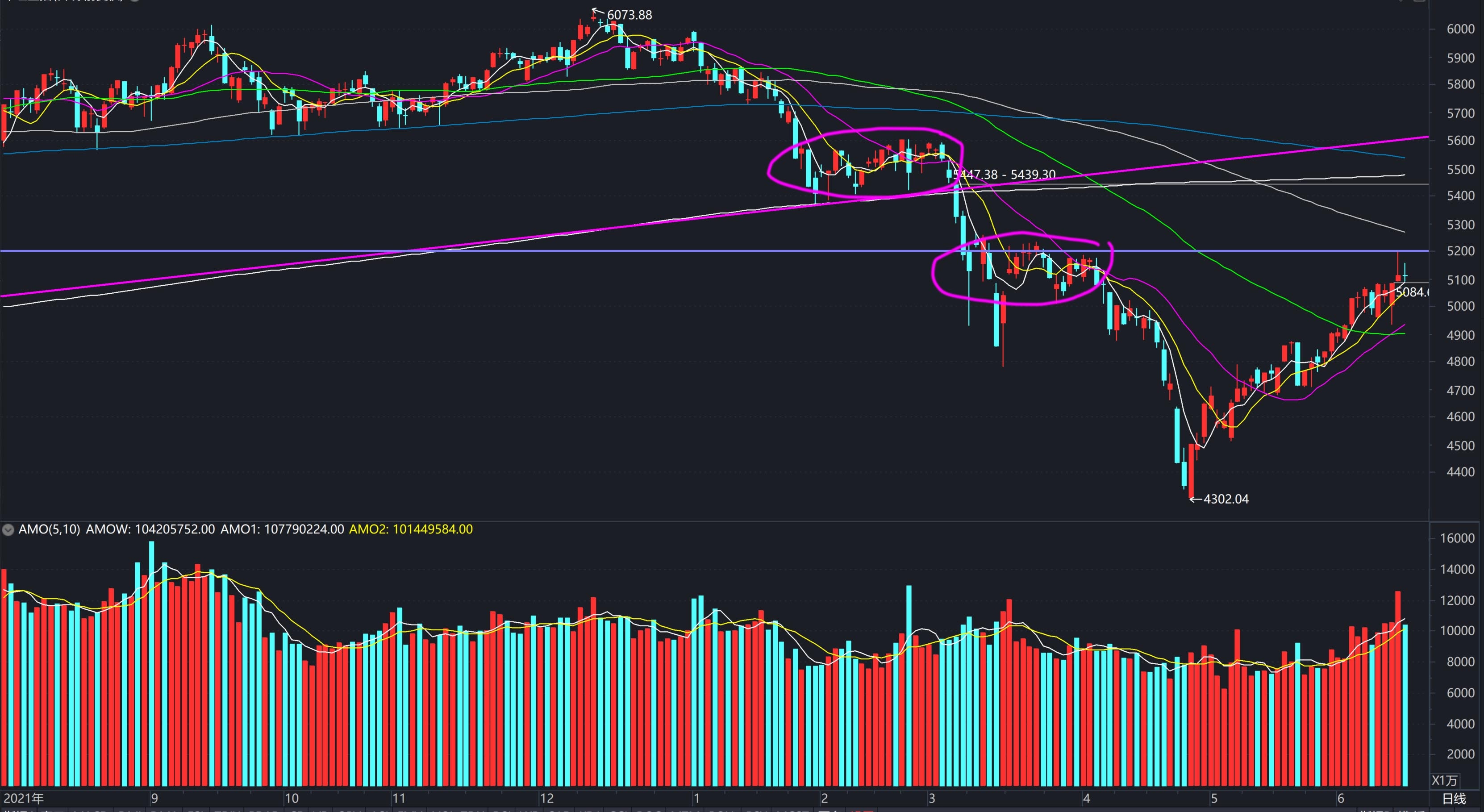The width and height of the screenshot is (1484, 812).
Task: Click the 4302.04 low price marker
Action: (1226, 499)
